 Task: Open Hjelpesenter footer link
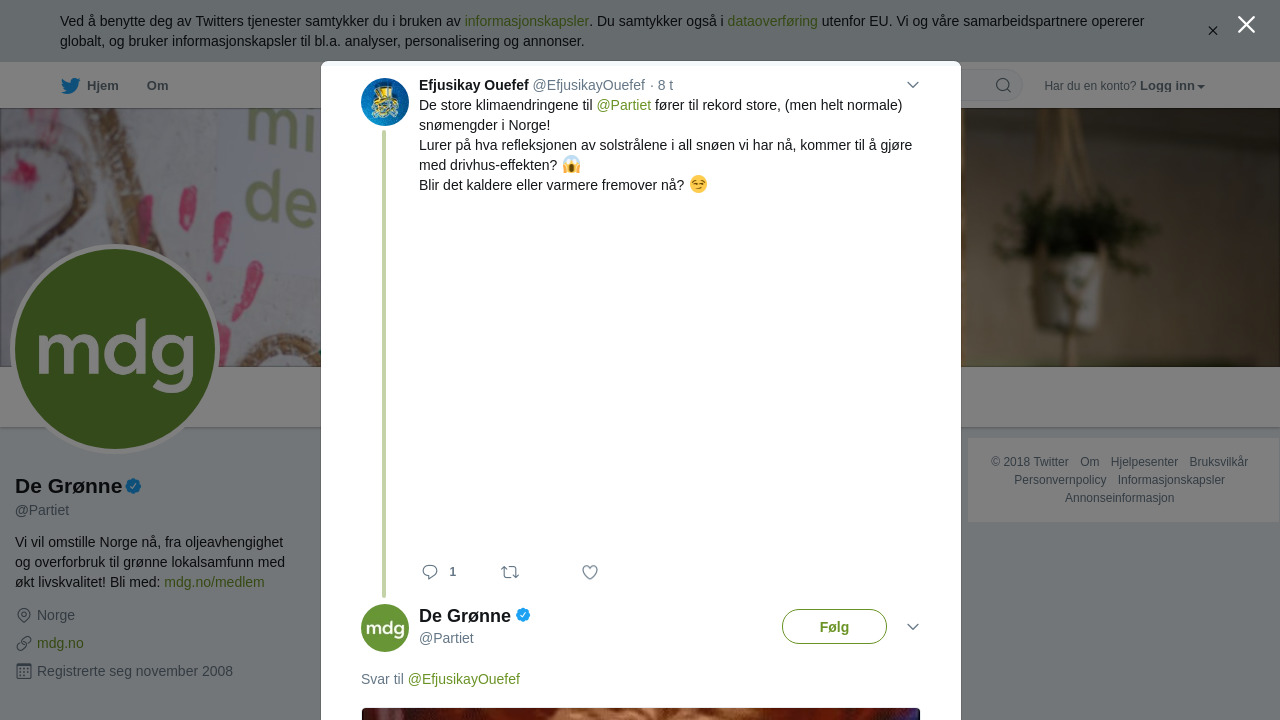1144,462
